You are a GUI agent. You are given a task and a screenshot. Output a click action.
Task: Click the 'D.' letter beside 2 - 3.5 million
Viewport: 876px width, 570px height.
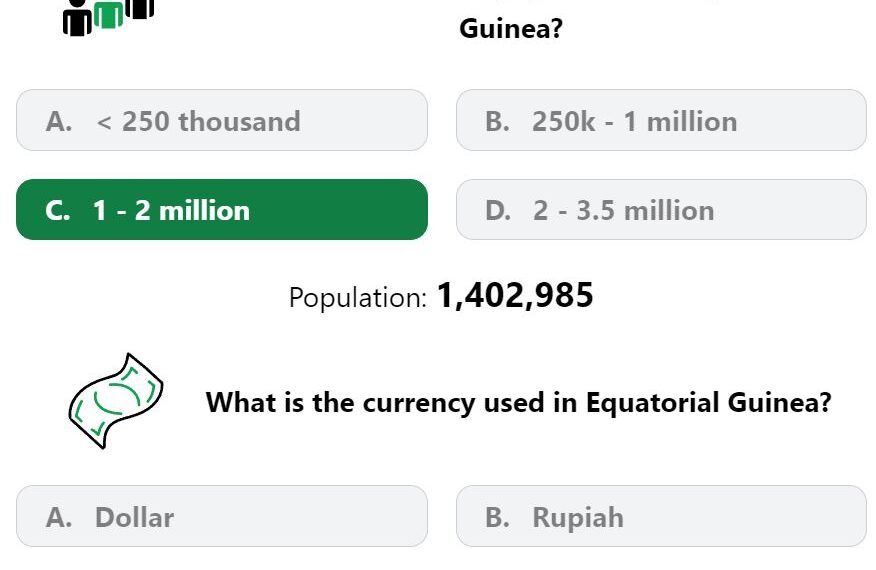coord(498,211)
